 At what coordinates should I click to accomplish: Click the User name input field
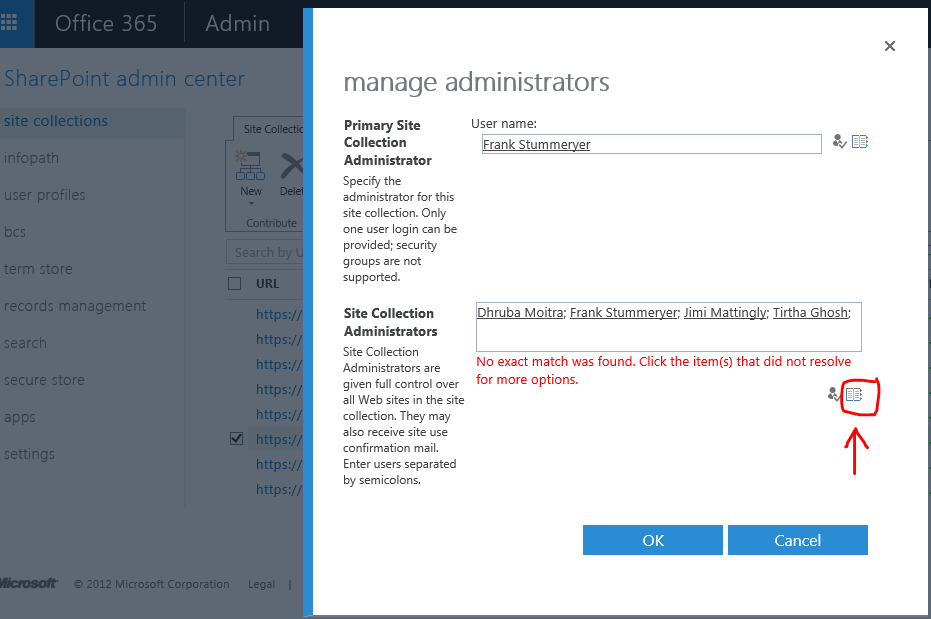click(652, 144)
